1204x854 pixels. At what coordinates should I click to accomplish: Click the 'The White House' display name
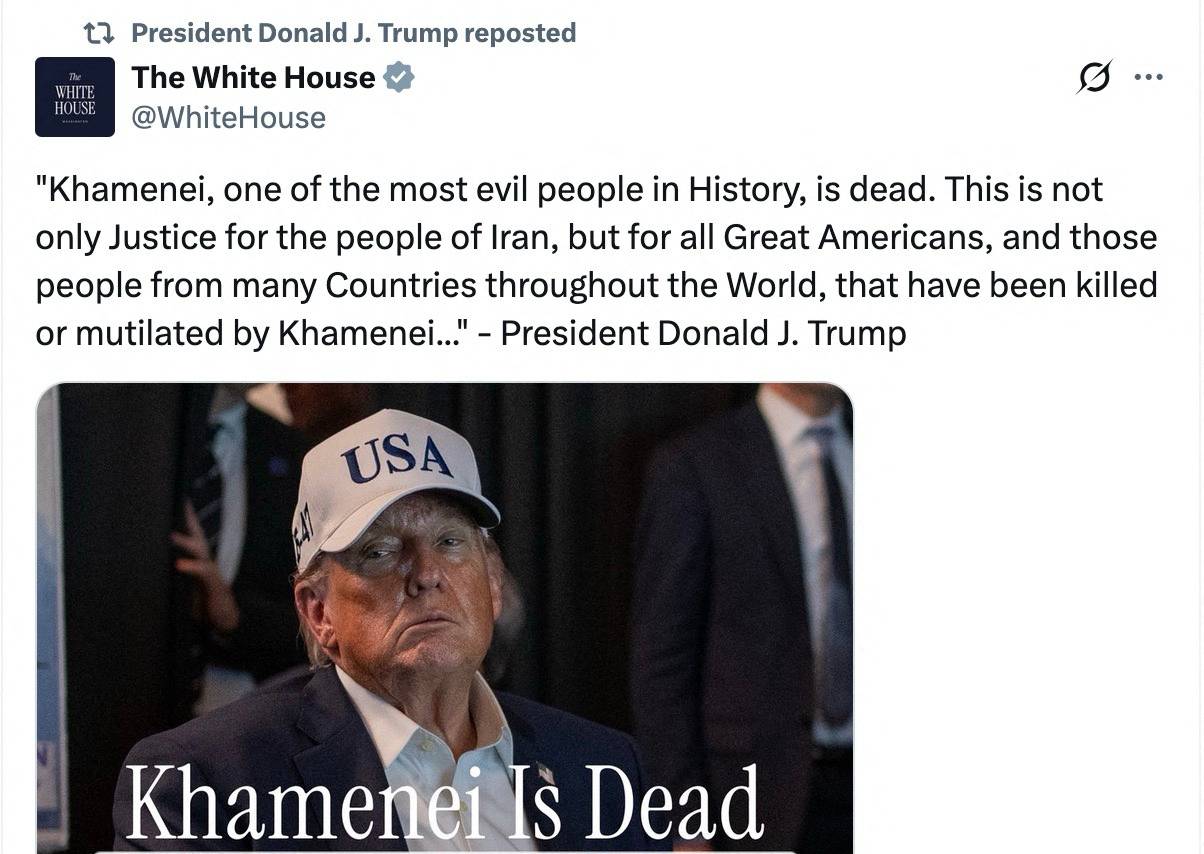[250, 77]
